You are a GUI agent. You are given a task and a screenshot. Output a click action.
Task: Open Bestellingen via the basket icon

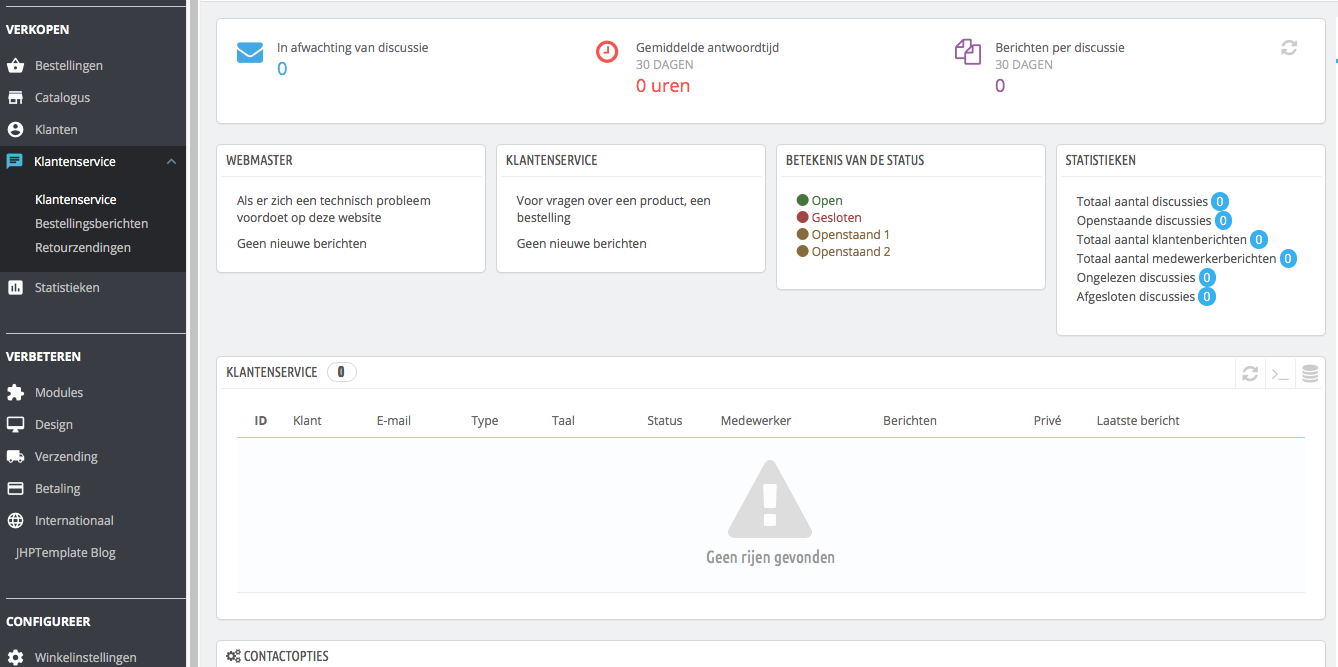click(x=15, y=66)
